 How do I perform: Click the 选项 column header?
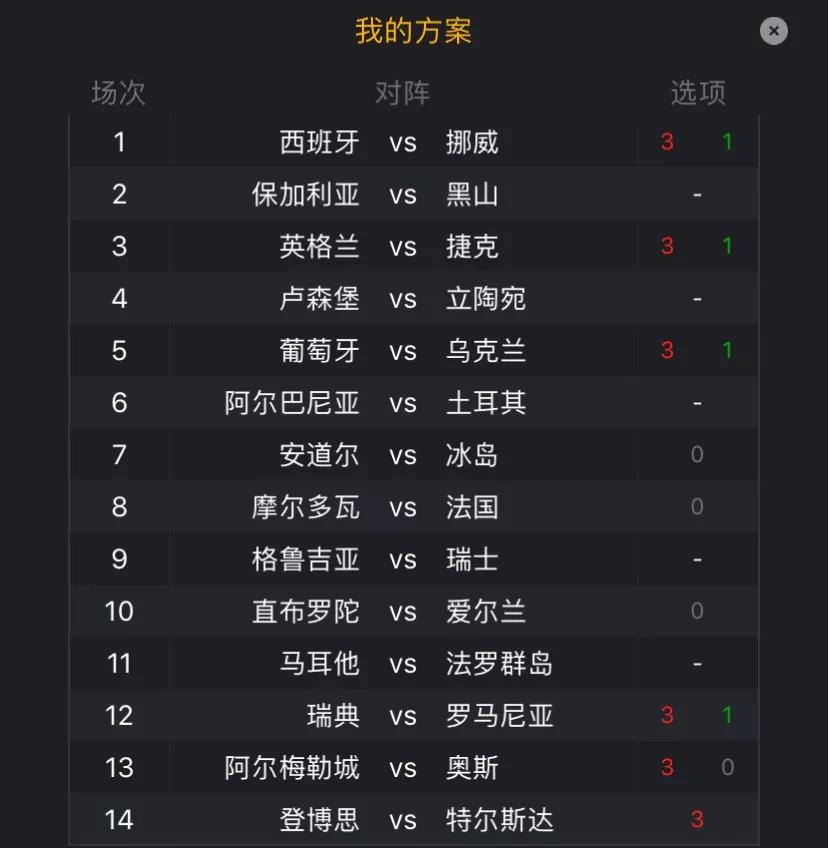[698, 93]
